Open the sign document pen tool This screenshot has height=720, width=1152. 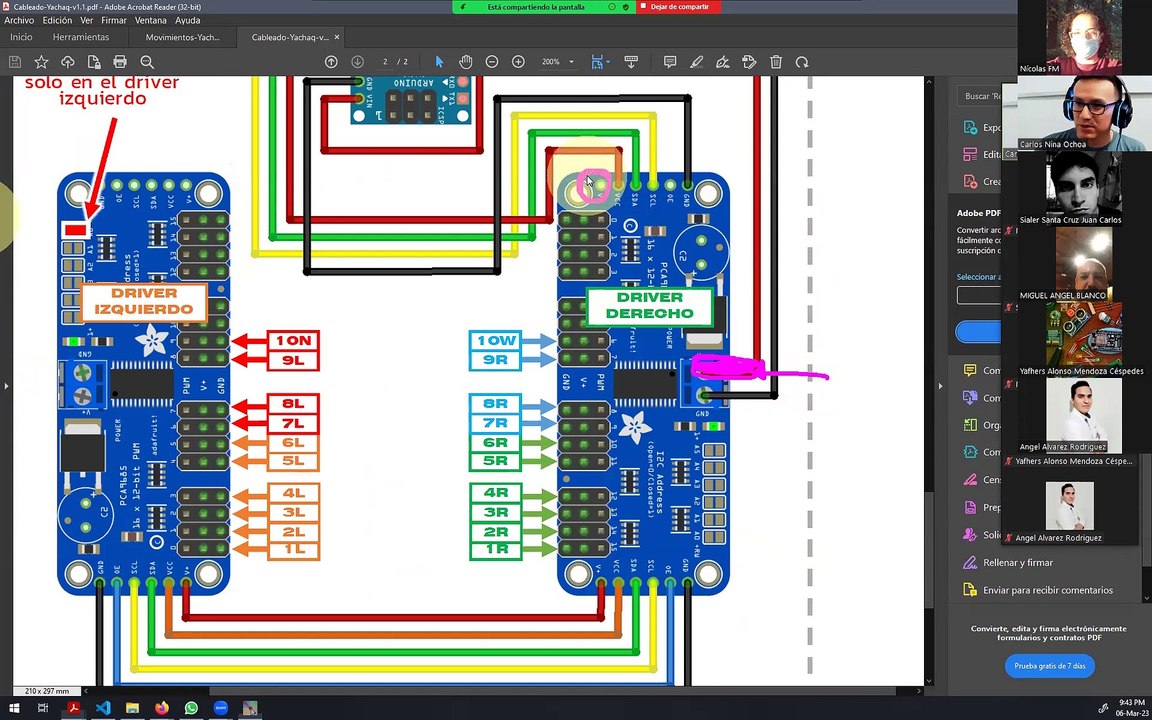pyautogui.click(x=723, y=62)
